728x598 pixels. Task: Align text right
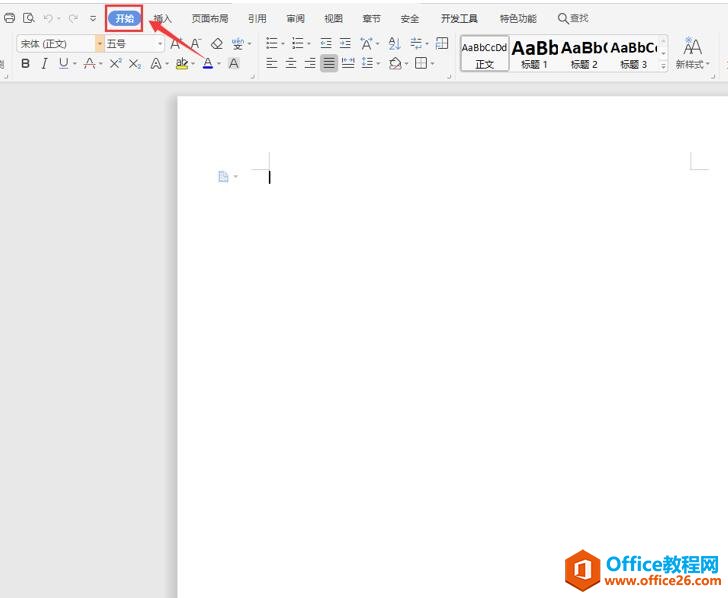tap(310, 63)
